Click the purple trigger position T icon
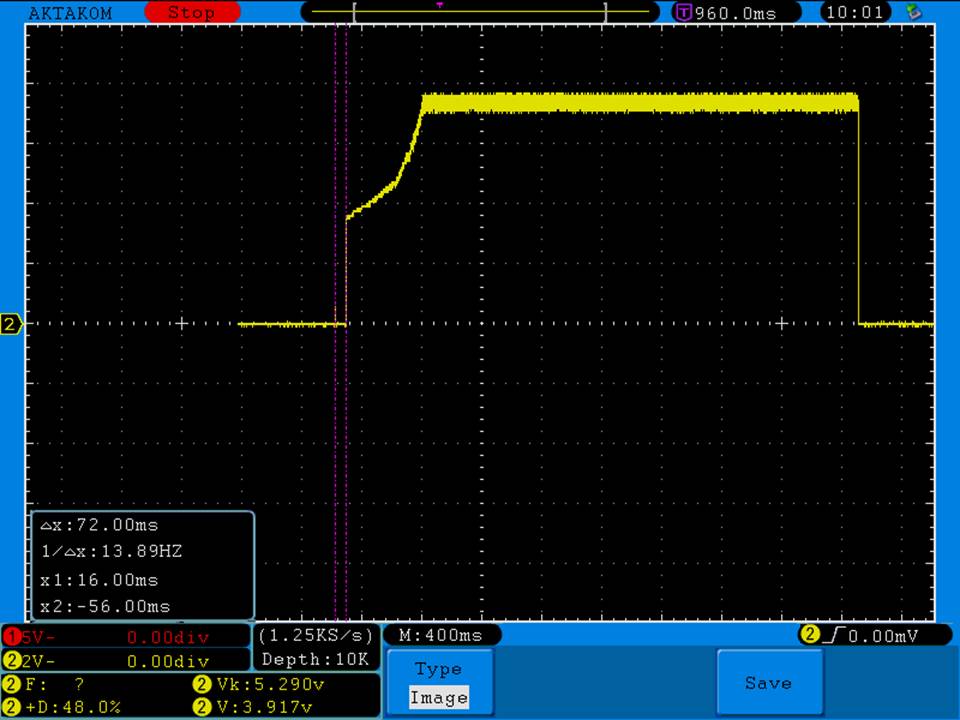Image resolution: width=960 pixels, height=720 pixels. [684, 13]
